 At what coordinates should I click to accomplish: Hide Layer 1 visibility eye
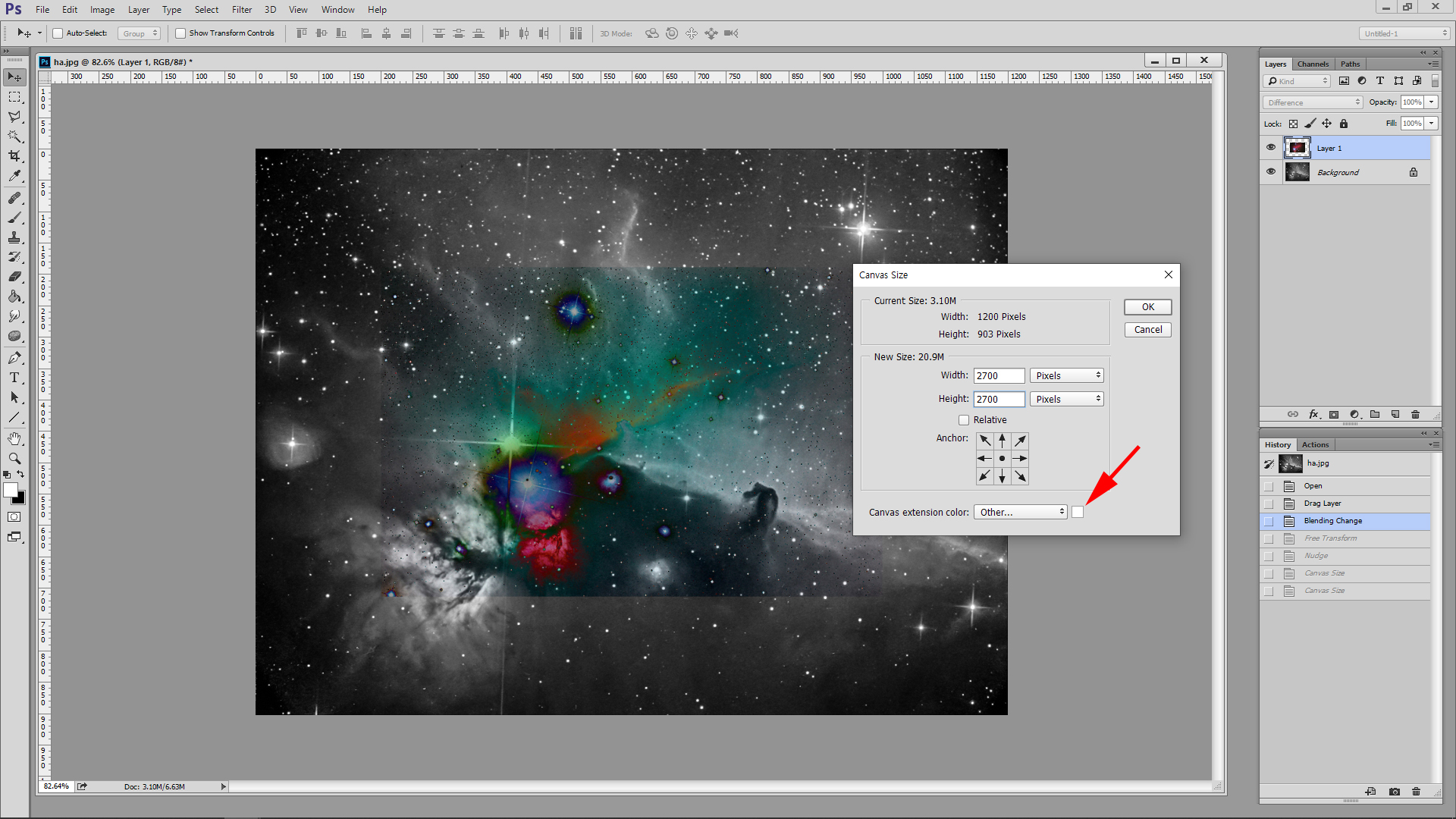click(1271, 148)
